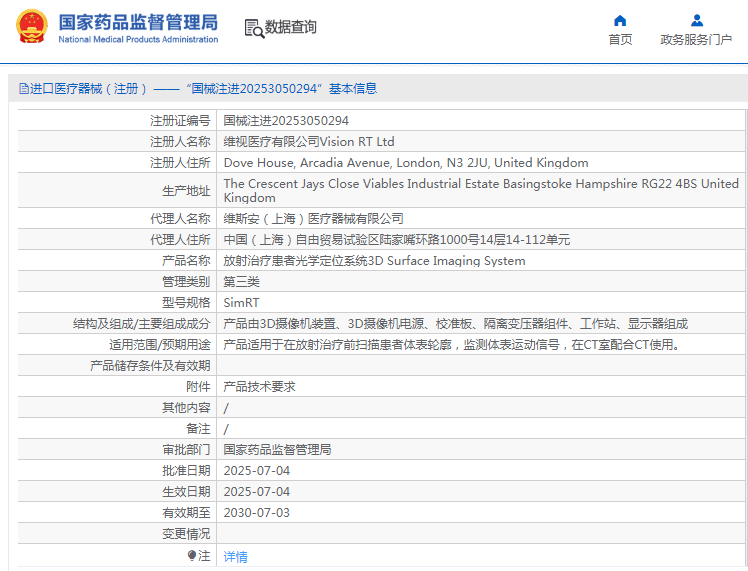Screen dimensions: 748x571
Task: Click the expiry date 2030-07-03
Action: coord(256,512)
